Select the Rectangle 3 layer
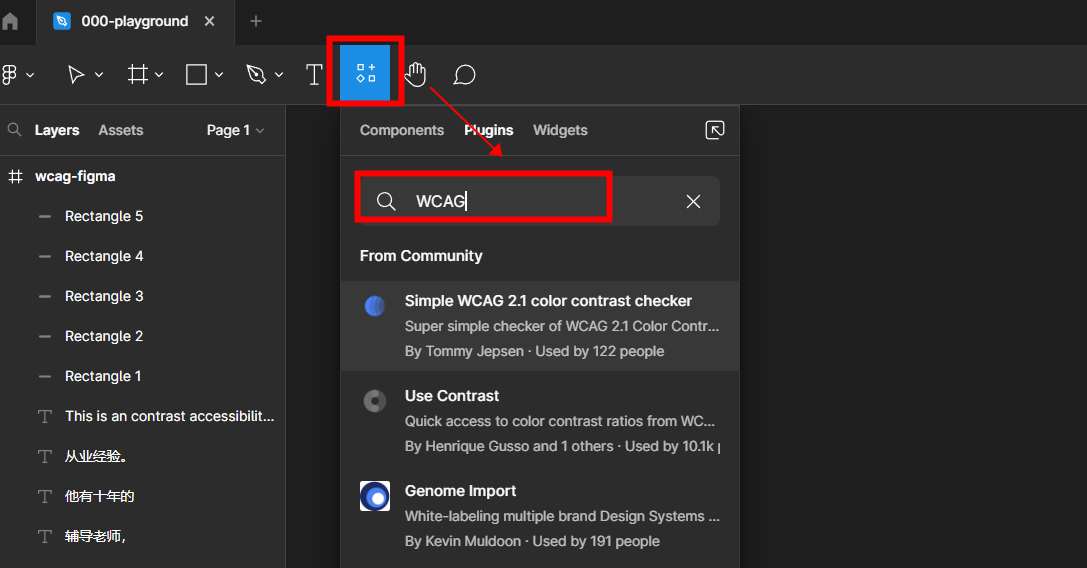 point(104,296)
